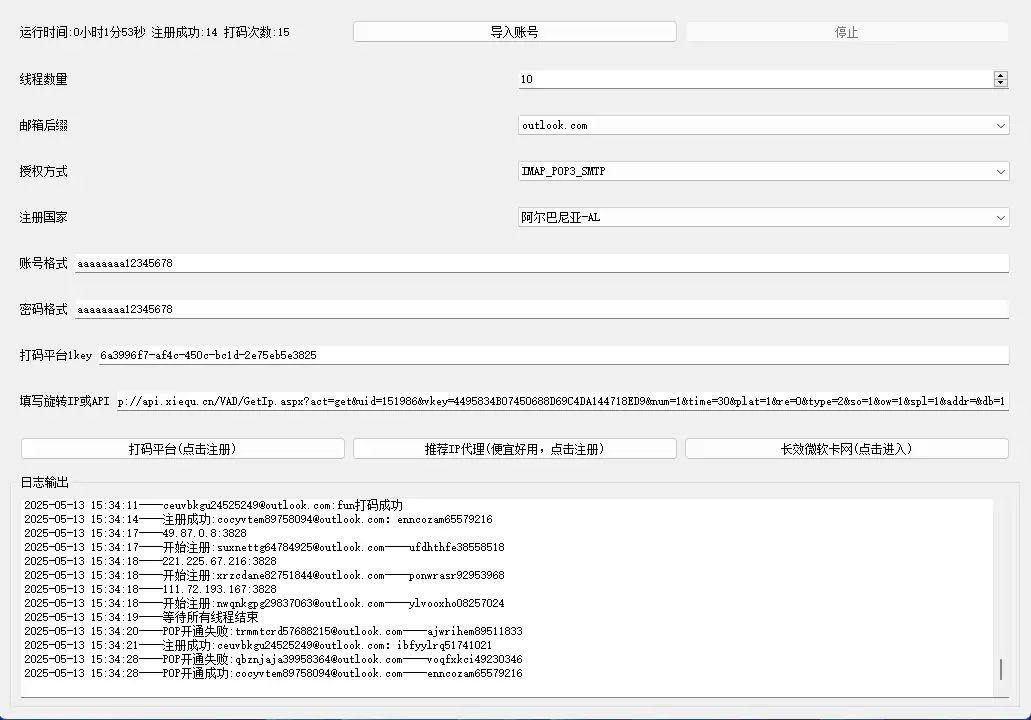Click log line 注册成功 cocyvtem89758094
The image size is (1031, 720).
(x=258, y=519)
